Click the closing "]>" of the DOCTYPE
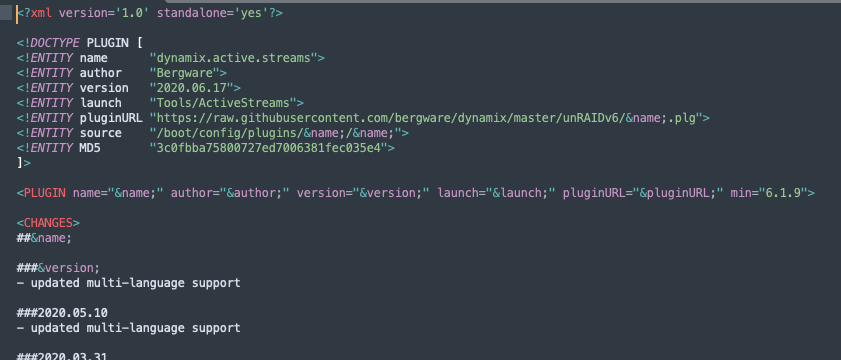Screen dimensions: 841x360 point(24,163)
